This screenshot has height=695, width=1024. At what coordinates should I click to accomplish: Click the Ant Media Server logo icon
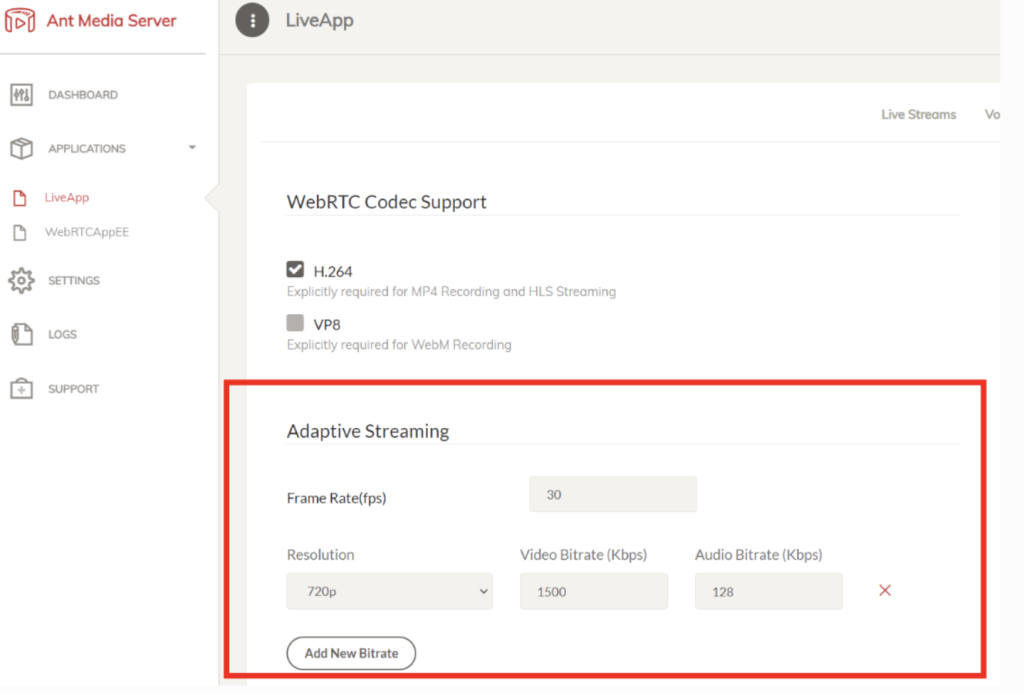point(20,20)
